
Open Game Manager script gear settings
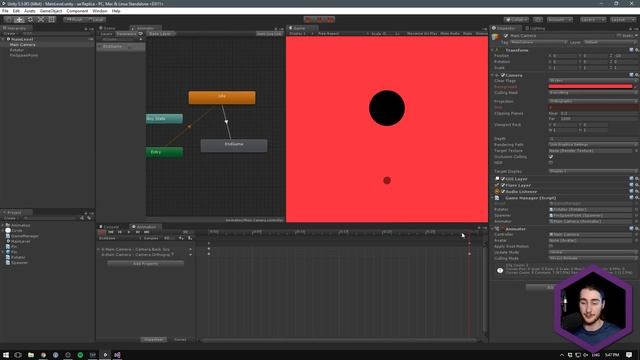tap(636, 198)
